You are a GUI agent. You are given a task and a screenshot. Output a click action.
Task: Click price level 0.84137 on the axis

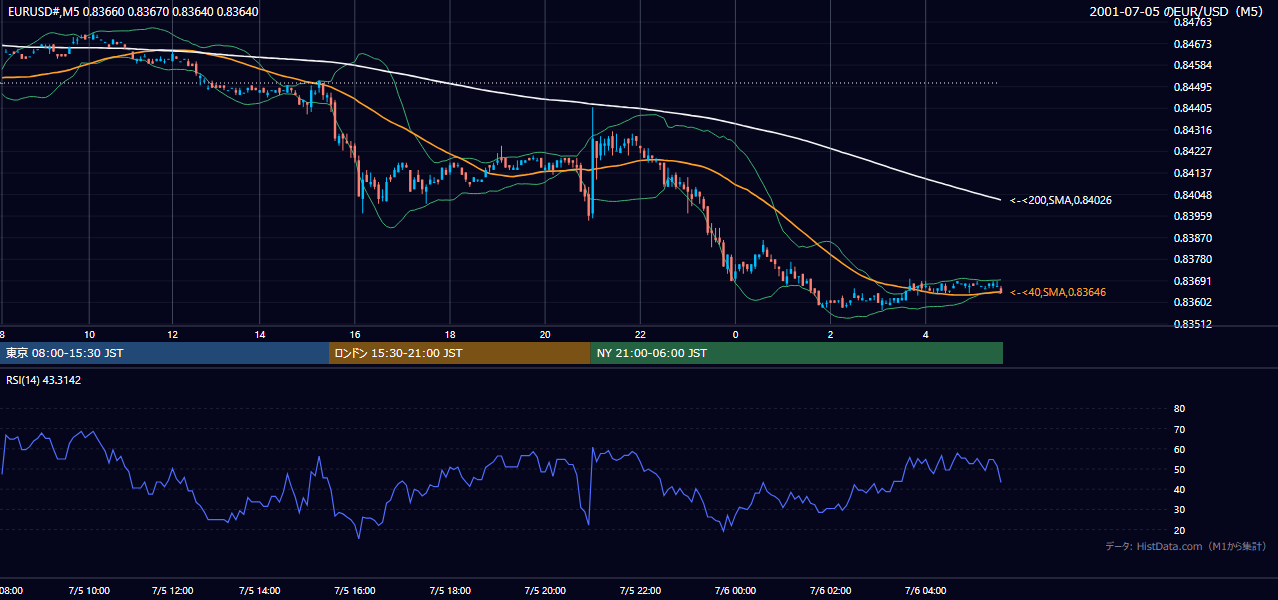pyautogui.click(x=1192, y=173)
